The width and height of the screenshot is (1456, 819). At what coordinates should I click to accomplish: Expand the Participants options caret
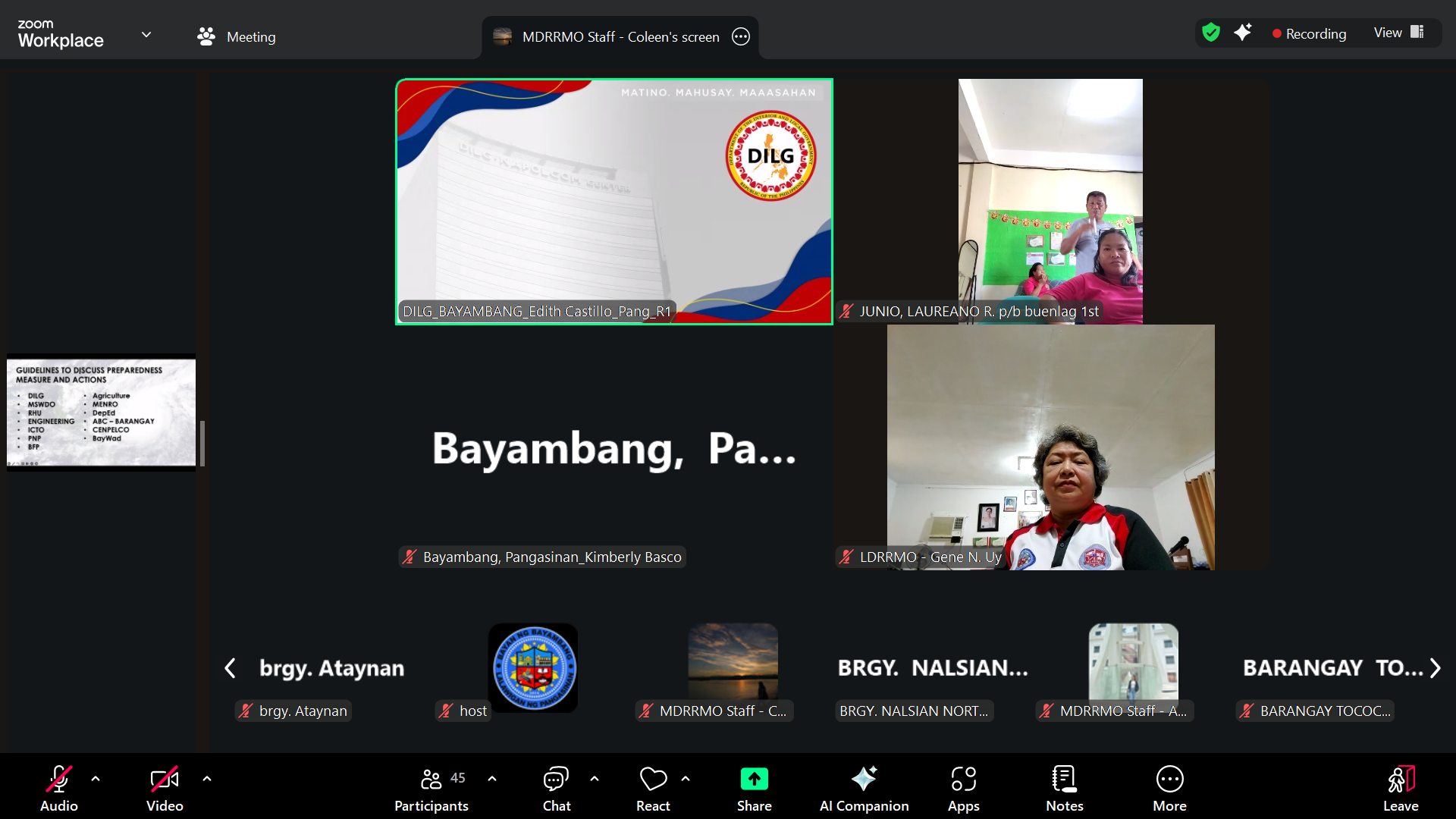pos(492,778)
